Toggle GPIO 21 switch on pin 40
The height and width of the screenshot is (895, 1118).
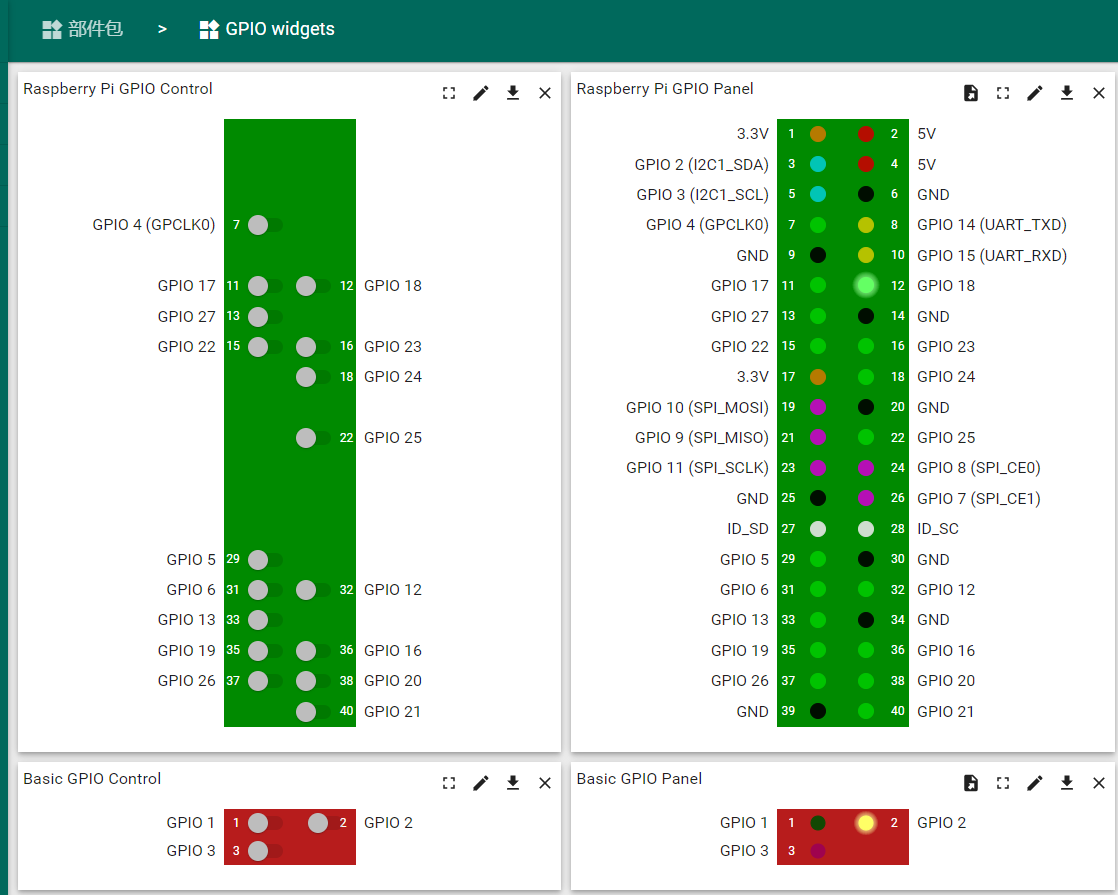click(313, 711)
